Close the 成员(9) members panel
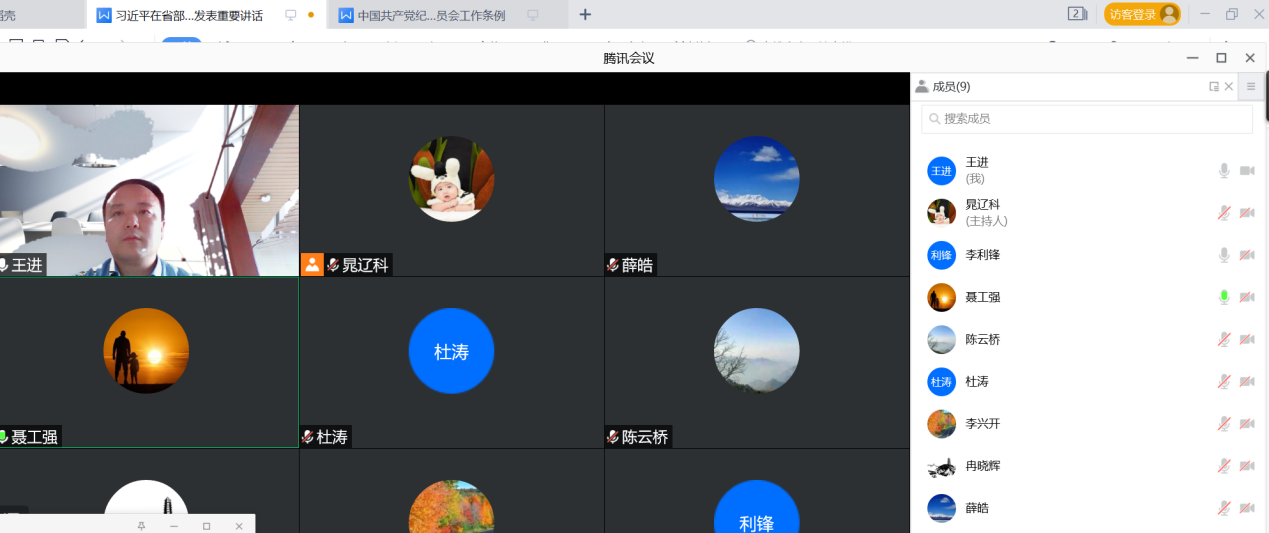 tap(1229, 87)
